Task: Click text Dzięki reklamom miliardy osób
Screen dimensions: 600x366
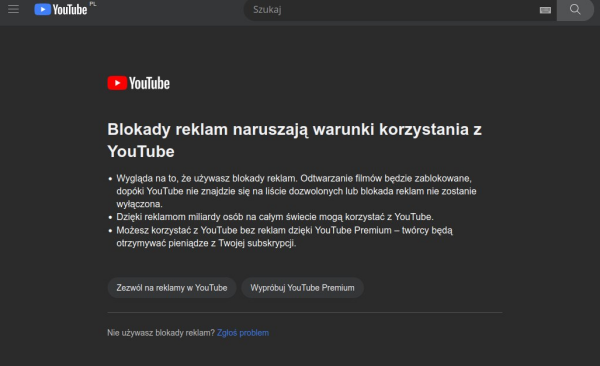Action: [x=275, y=217]
